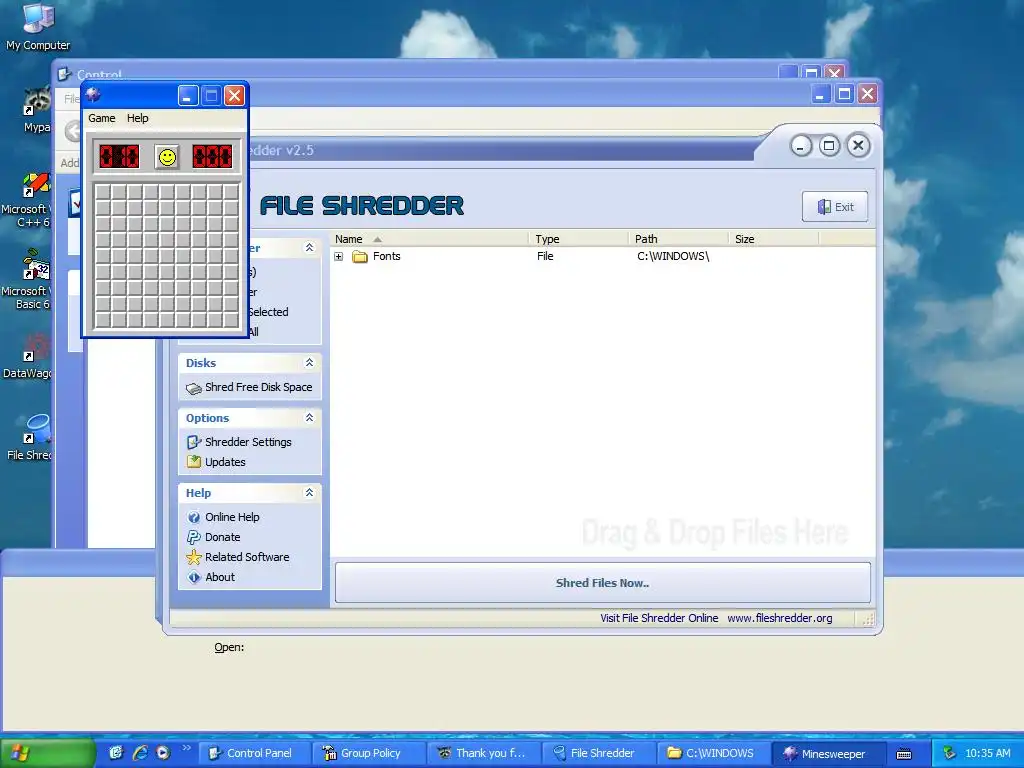Open the Windows Start button

click(47, 753)
